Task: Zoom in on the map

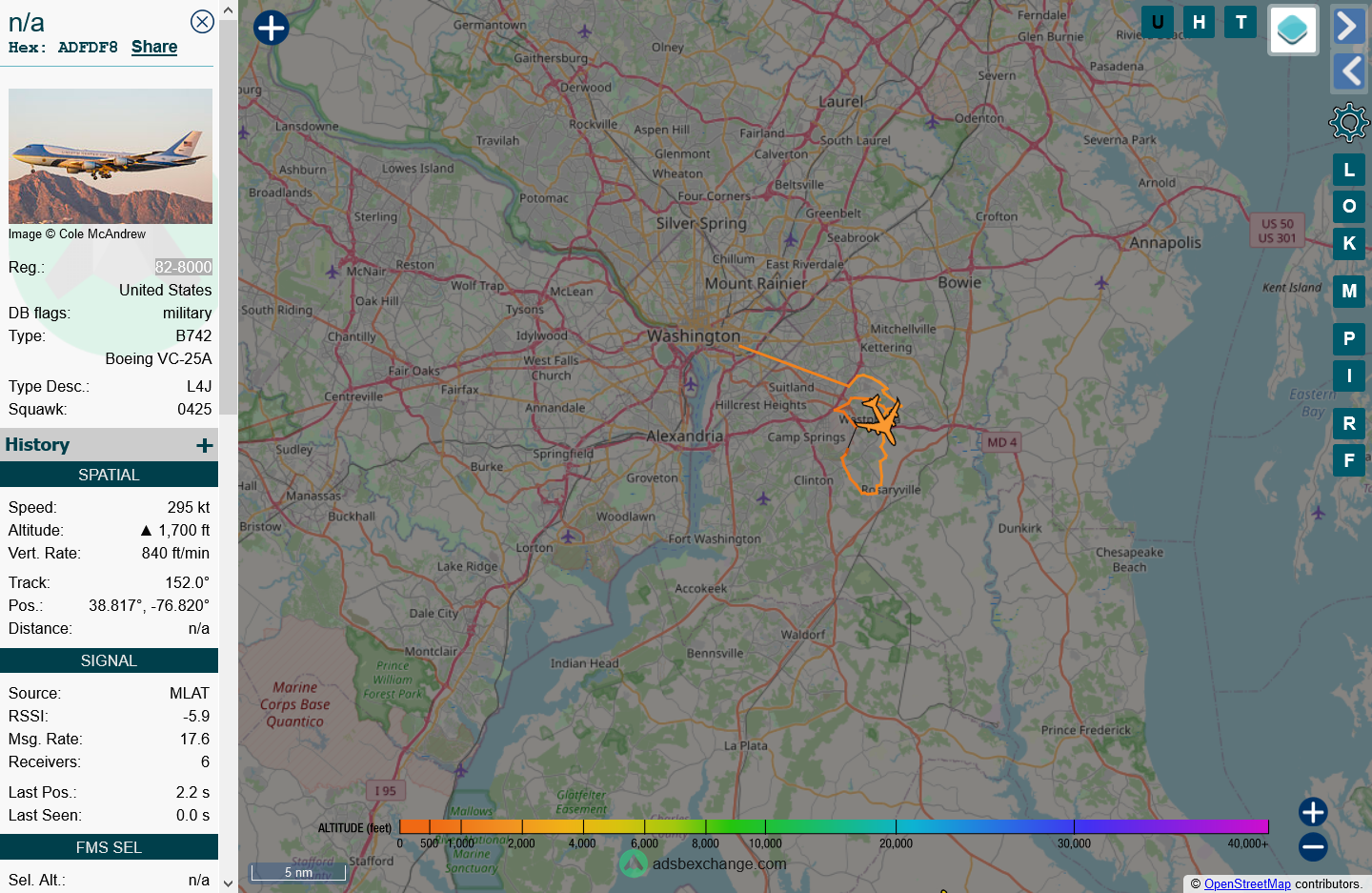Action: pos(1313,812)
